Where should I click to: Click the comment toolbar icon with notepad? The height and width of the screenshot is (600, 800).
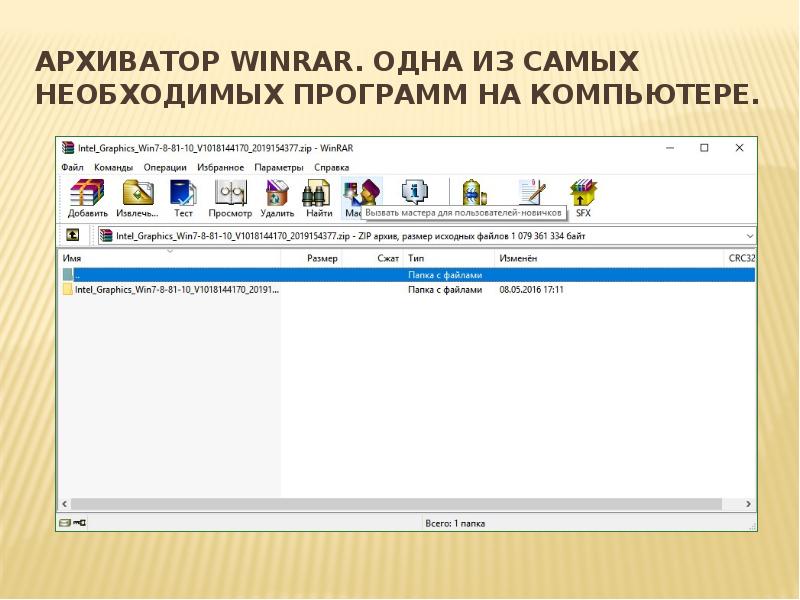532,192
